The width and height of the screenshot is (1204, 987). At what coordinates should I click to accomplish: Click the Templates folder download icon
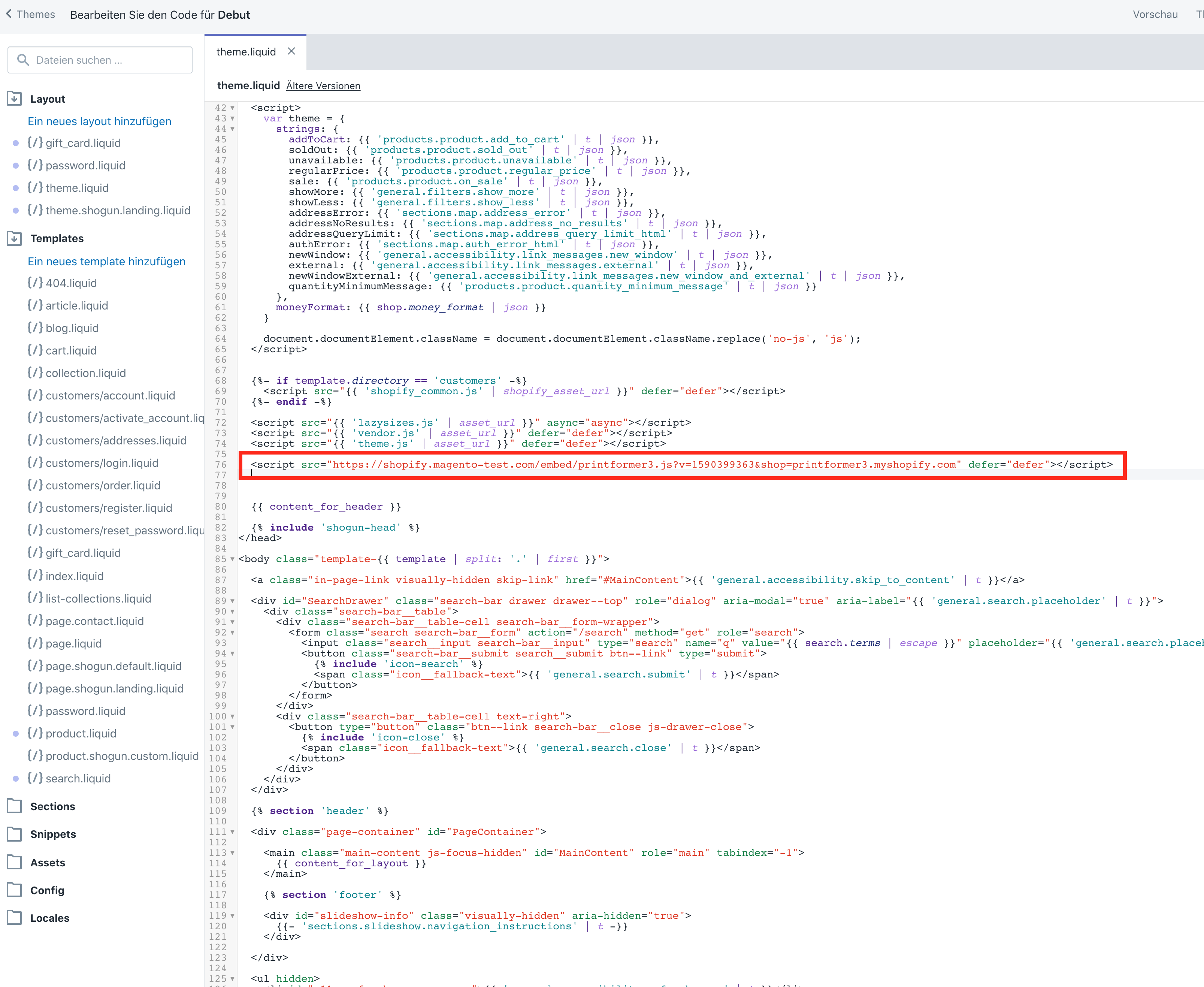[x=14, y=238]
